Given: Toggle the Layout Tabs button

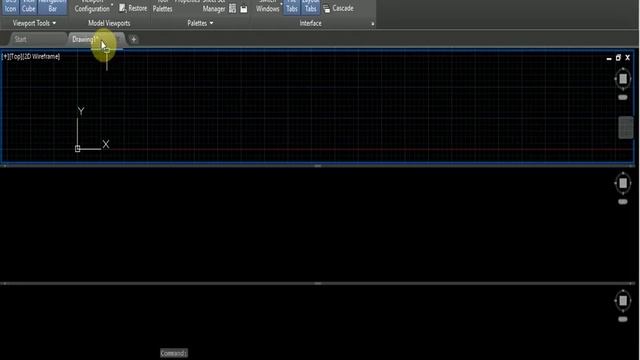Looking at the screenshot, I should click(x=311, y=7).
